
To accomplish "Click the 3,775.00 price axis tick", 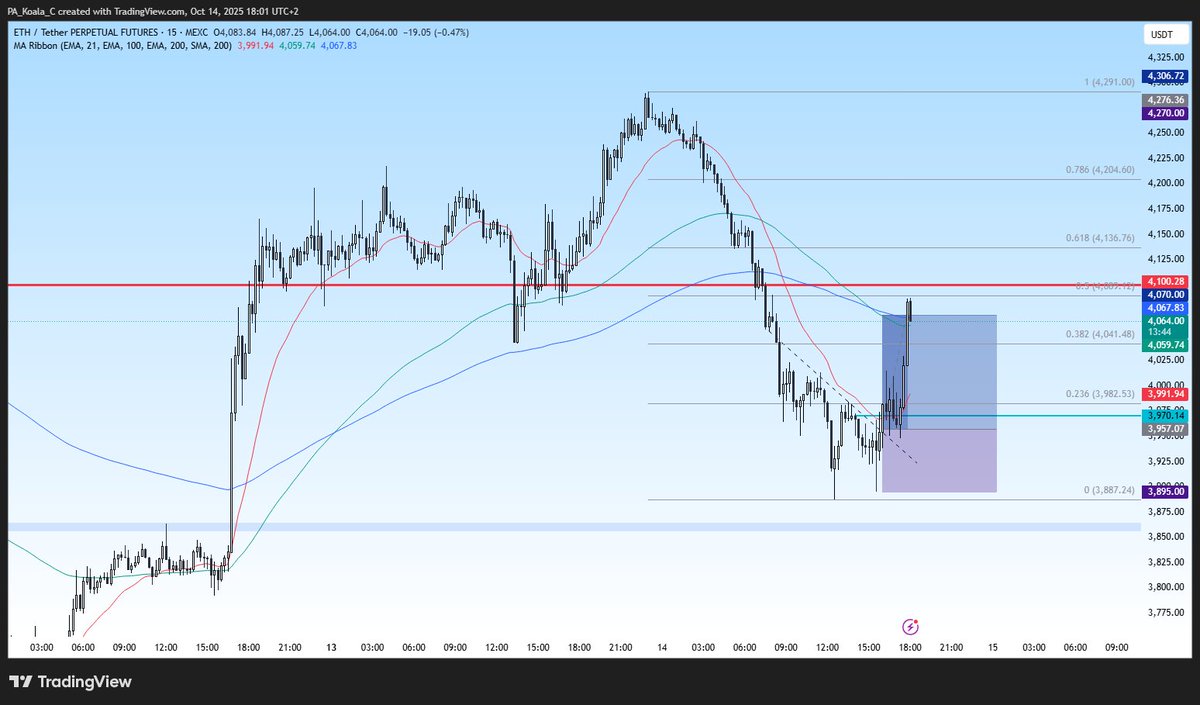I will (x=1167, y=613).
